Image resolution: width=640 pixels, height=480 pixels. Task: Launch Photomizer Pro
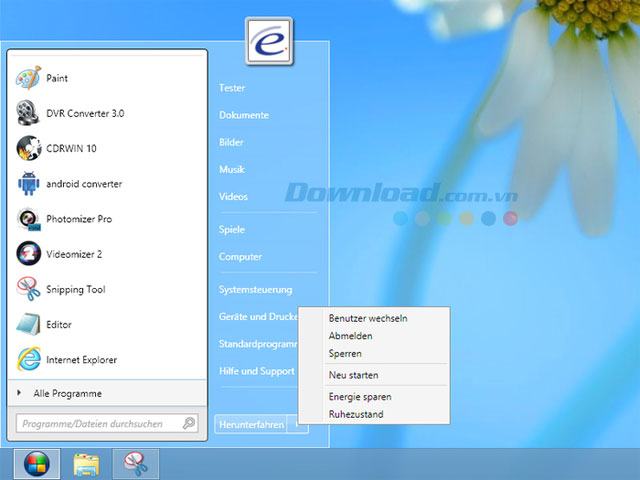[x=79, y=219]
